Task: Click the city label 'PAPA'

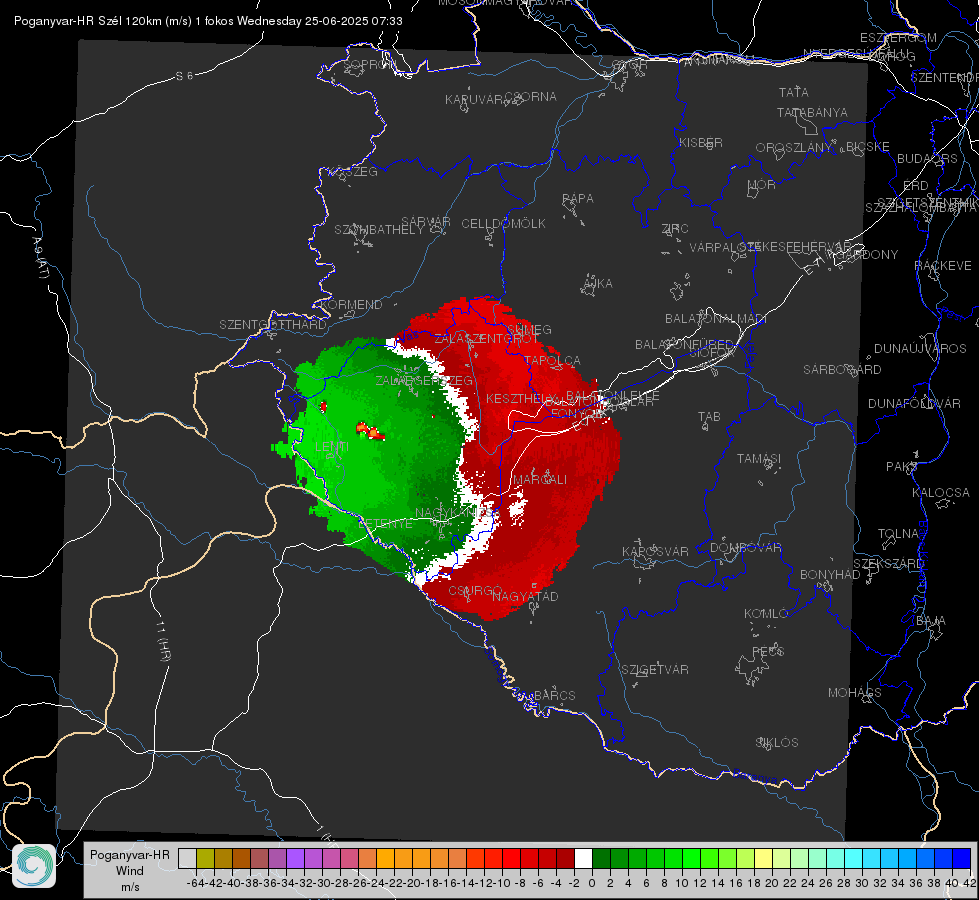Action: [x=578, y=199]
